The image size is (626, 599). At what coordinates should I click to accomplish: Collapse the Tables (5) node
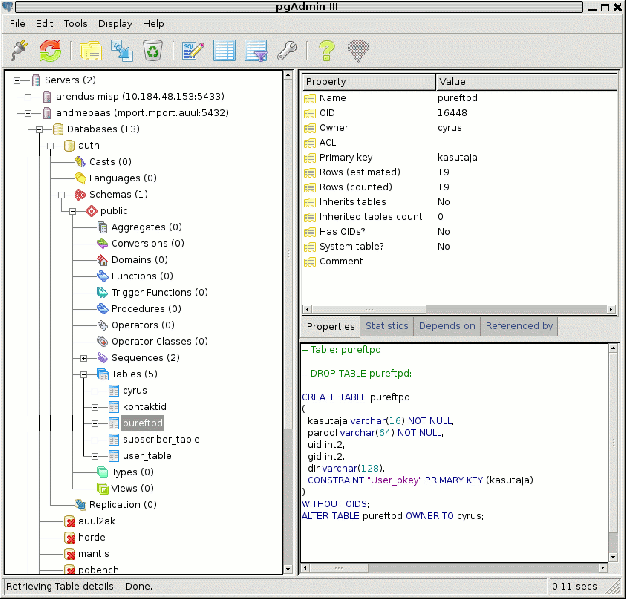[83, 375]
